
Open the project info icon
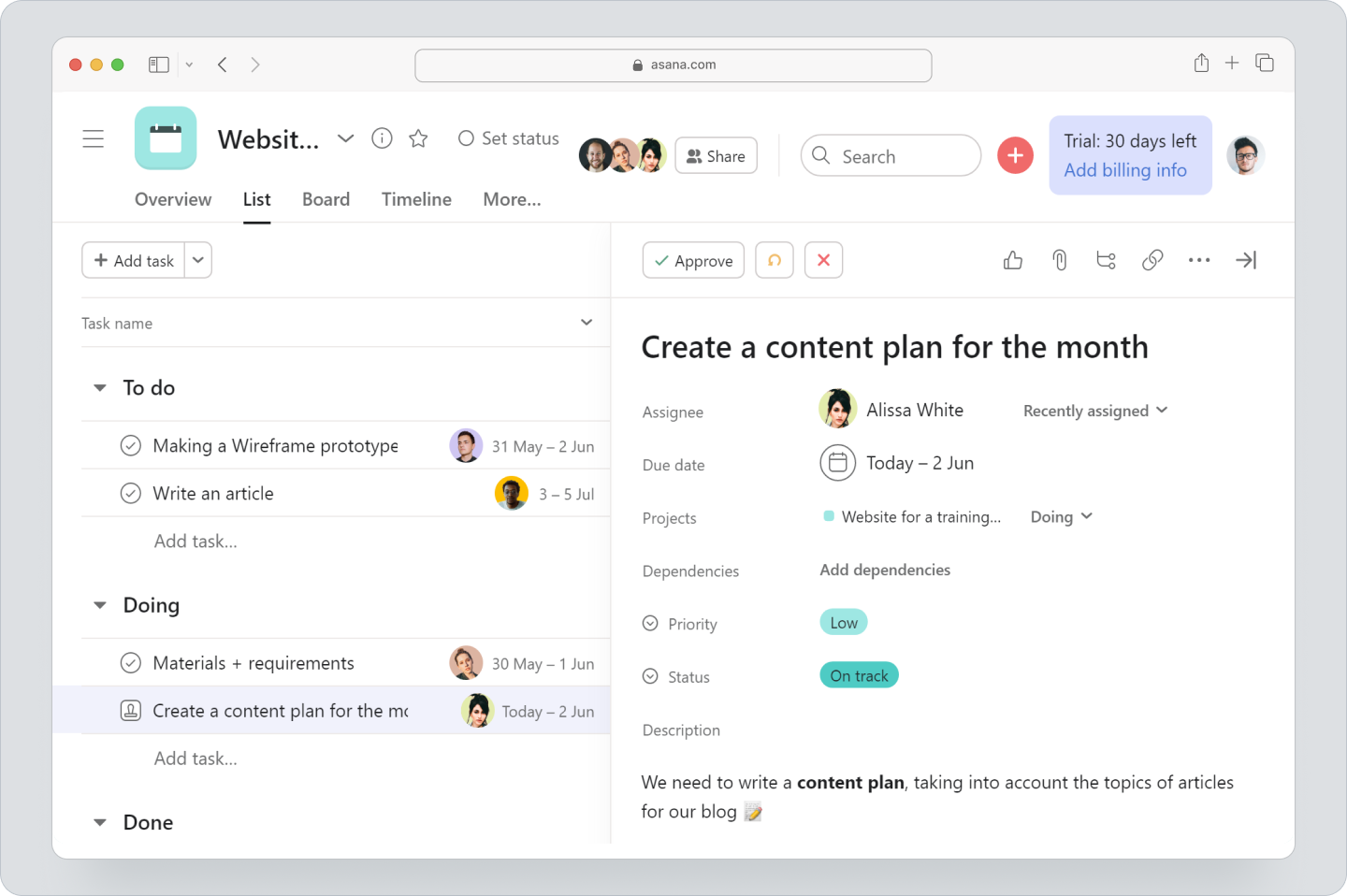click(x=382, y=137)
